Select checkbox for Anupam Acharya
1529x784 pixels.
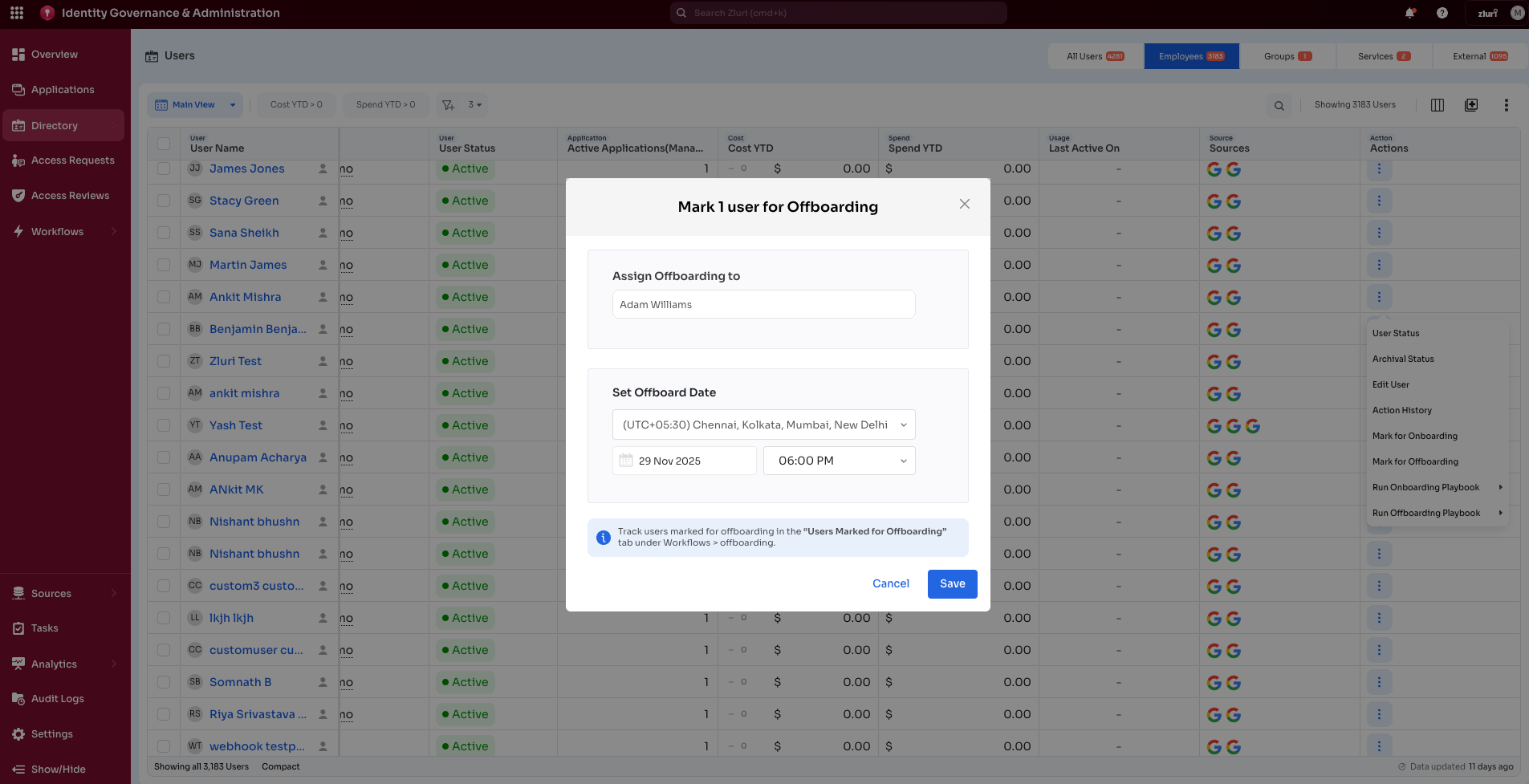pyautogui.click(x=164, y=457)
